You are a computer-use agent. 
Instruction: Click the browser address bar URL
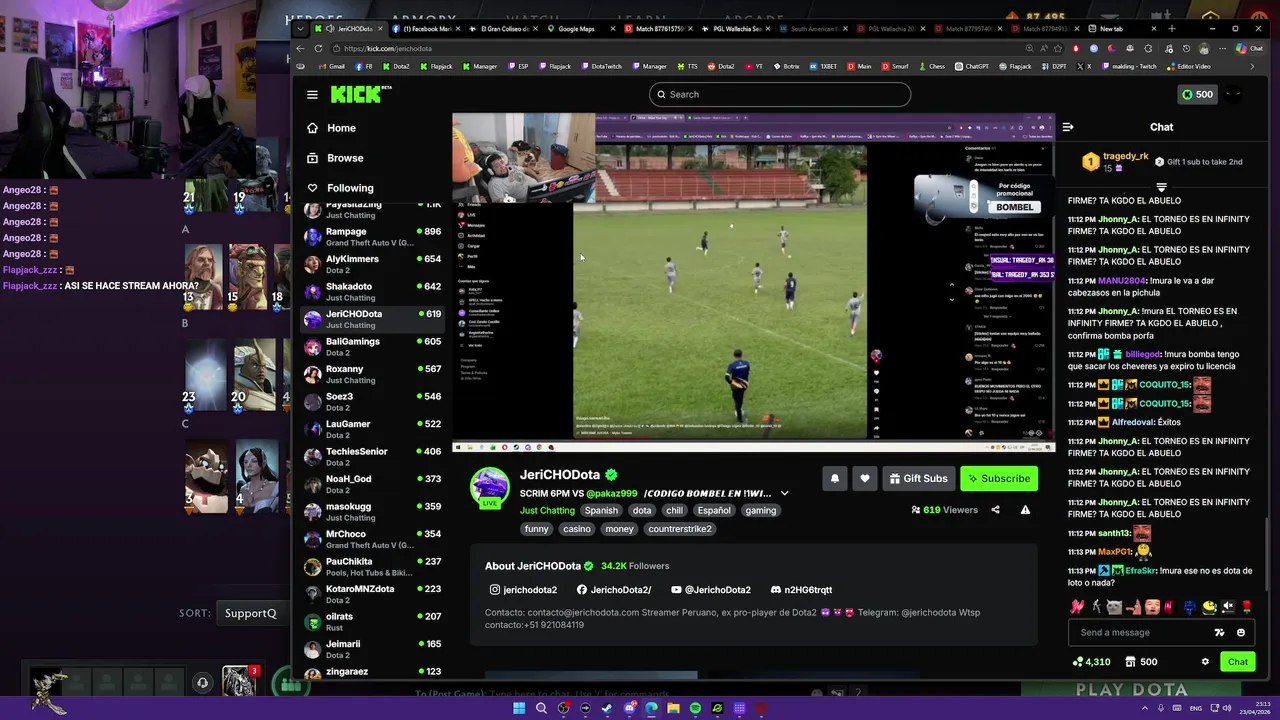tap(388, 48)
